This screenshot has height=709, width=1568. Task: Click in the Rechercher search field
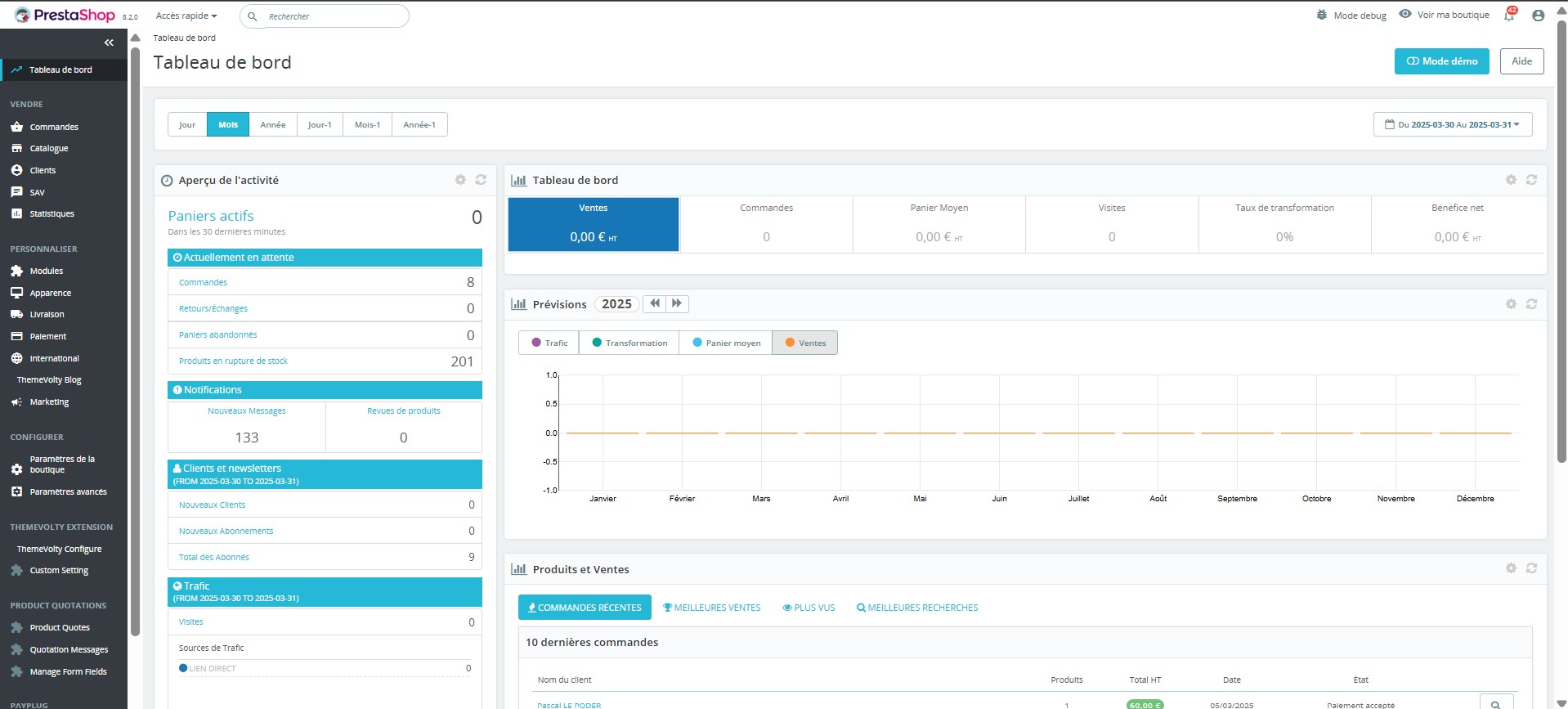tap(334, 16)
